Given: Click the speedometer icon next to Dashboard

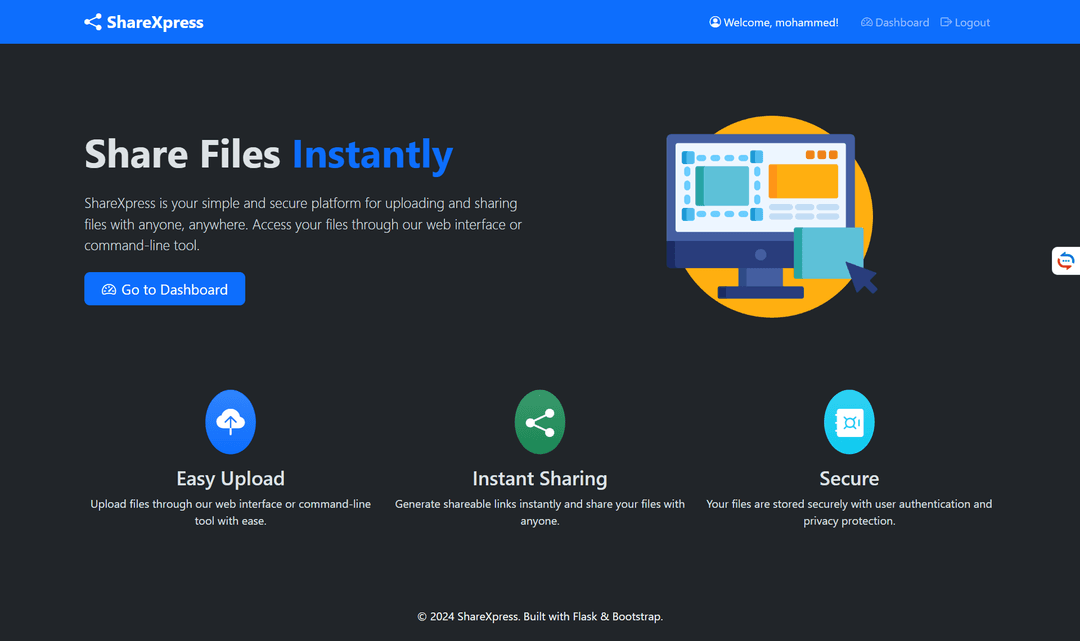Looking at the screenshot, I should coord(866,22).
